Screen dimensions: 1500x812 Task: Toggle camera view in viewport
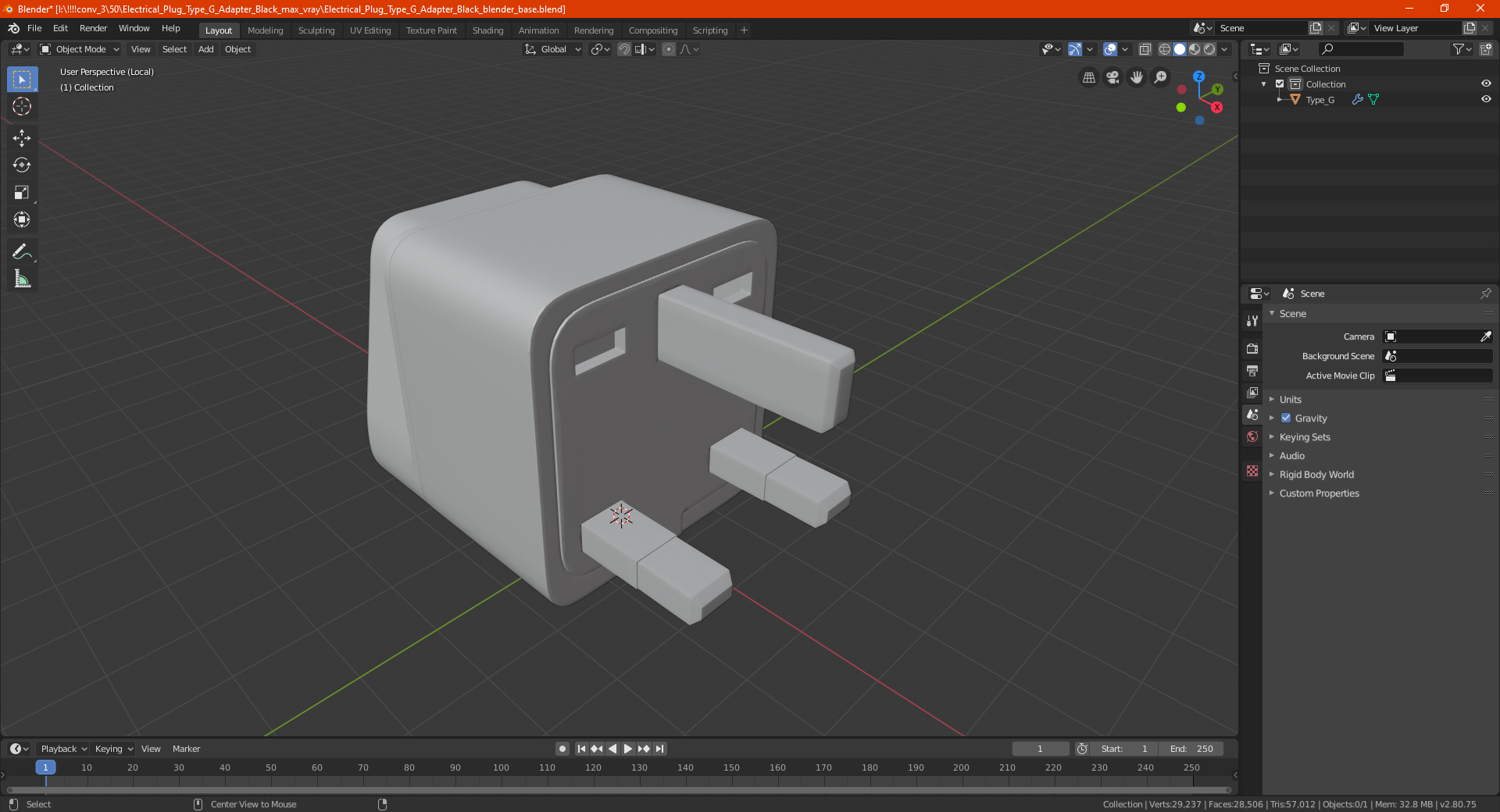(x=1112, y=77)
